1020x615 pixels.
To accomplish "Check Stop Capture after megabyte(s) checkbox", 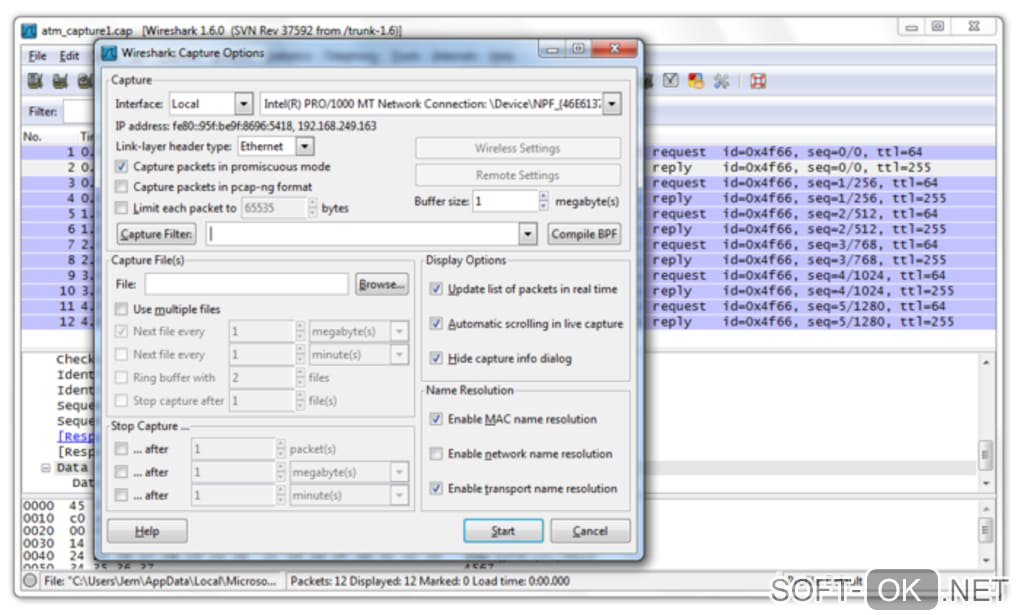I will 121,472.
